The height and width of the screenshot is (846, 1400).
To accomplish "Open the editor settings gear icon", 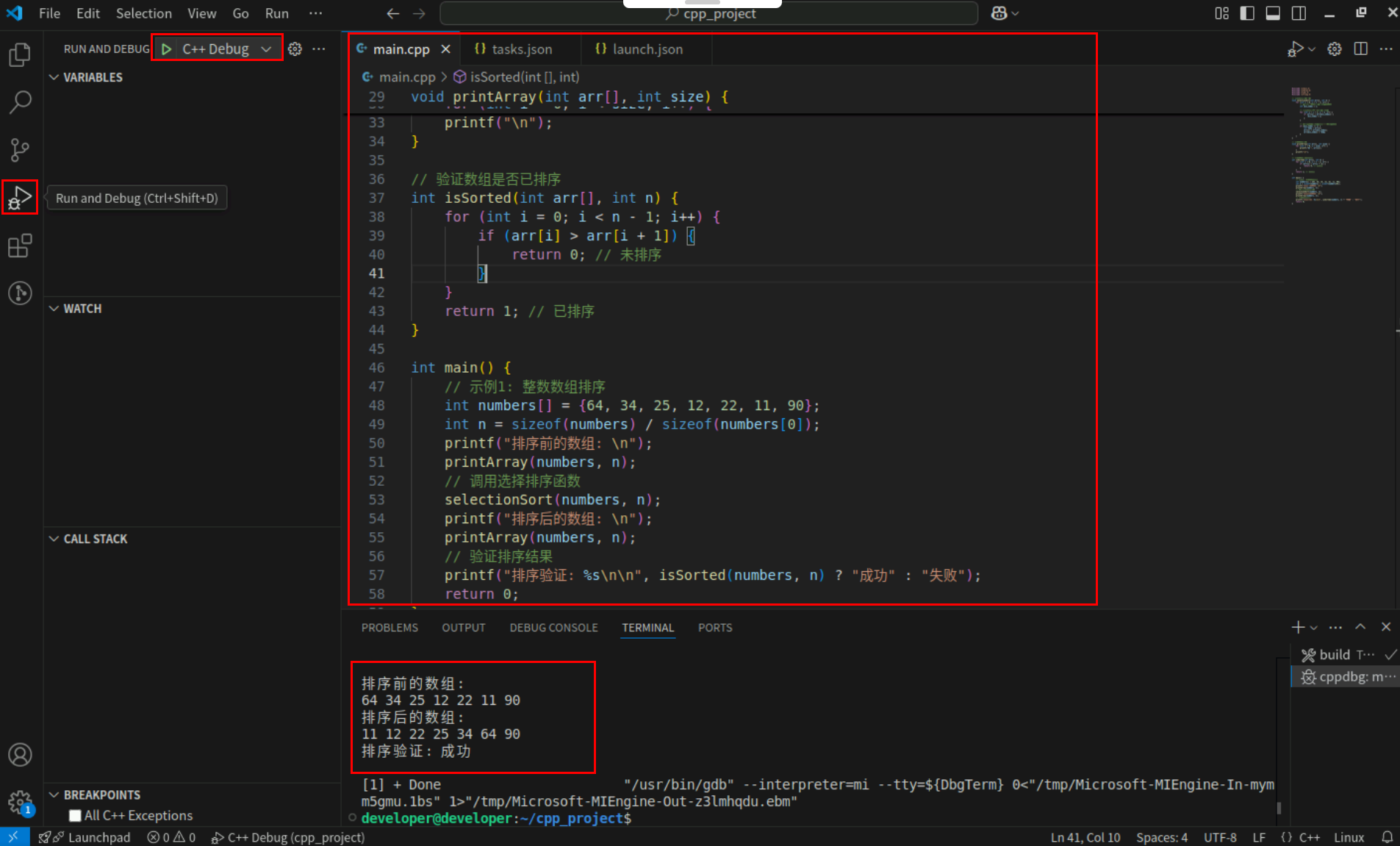I will pos(1335,49).
